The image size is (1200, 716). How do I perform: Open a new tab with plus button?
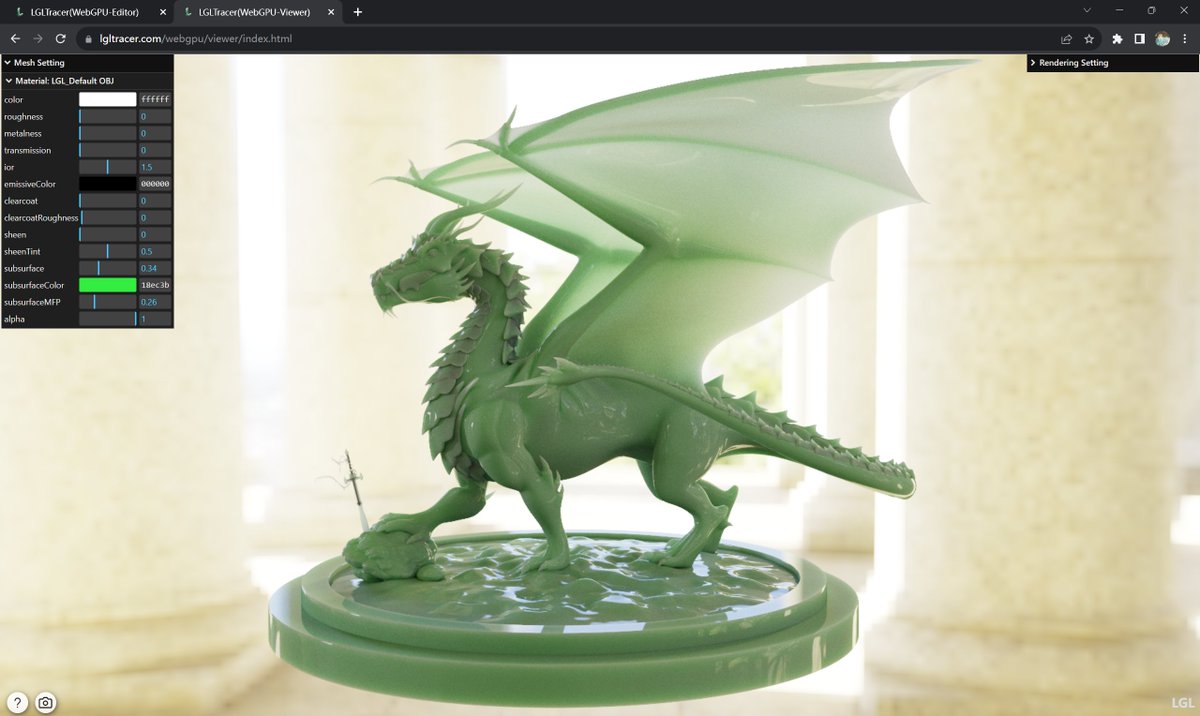click(x=358, y=12)
